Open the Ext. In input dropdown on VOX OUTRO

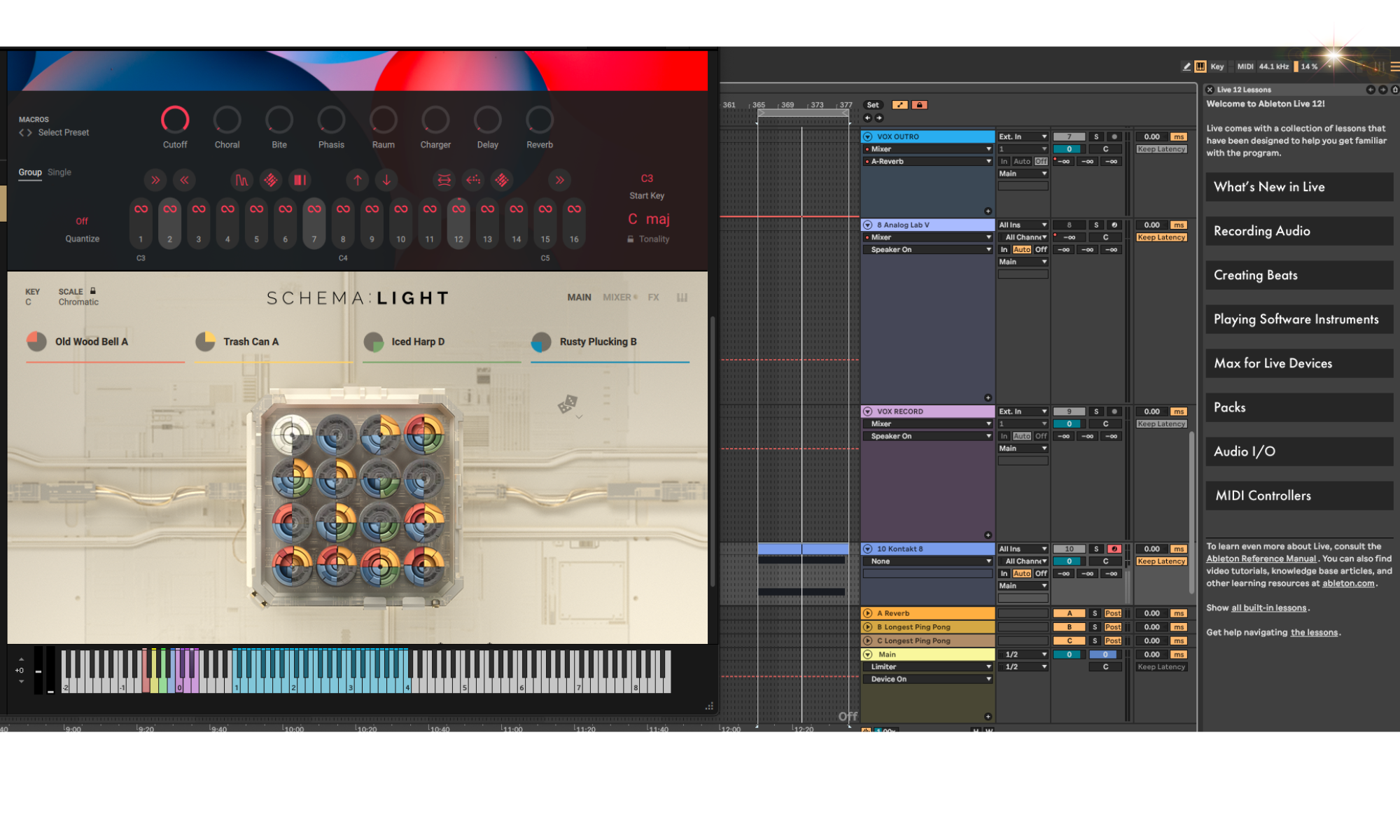point(1022,136)
